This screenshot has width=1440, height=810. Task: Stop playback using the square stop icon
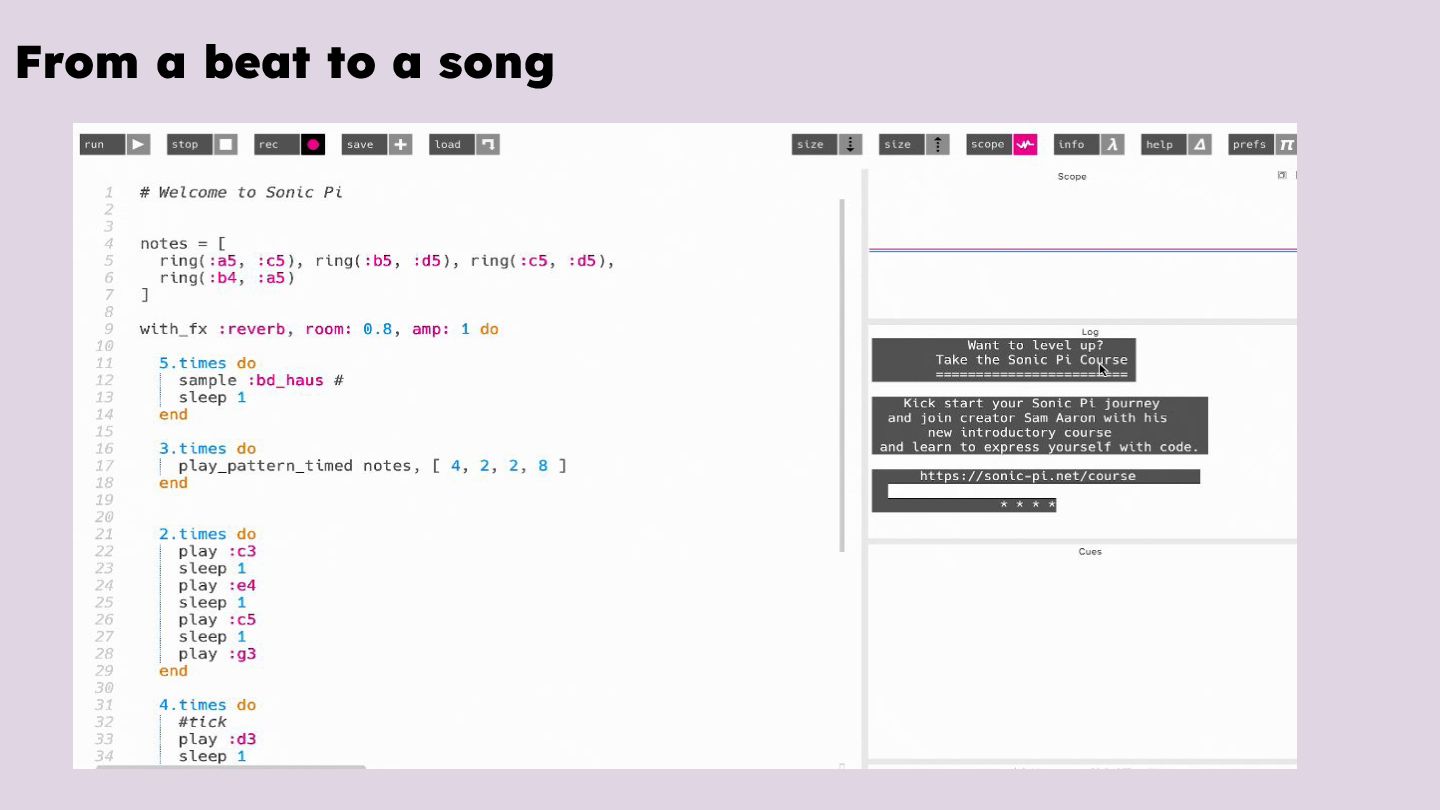tap(226, 144)
